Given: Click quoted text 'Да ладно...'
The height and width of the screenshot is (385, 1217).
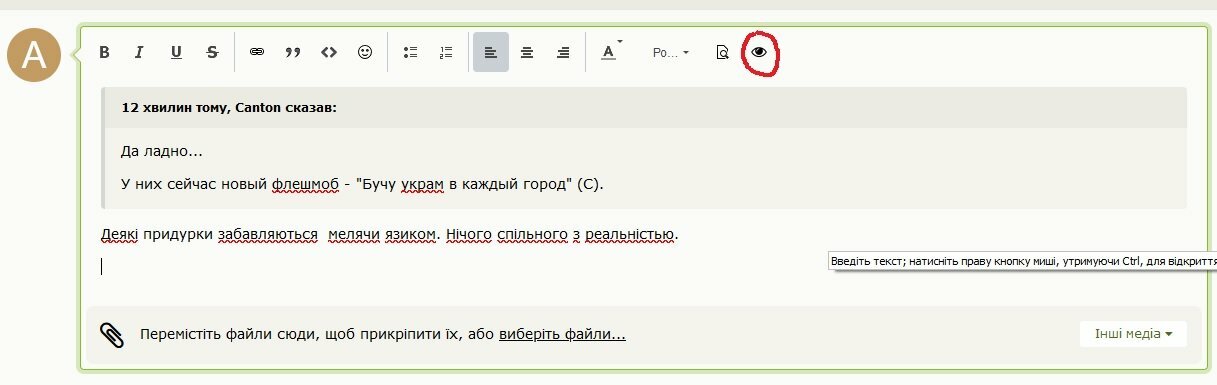Looking at the screenshot, I should [161, 152].
